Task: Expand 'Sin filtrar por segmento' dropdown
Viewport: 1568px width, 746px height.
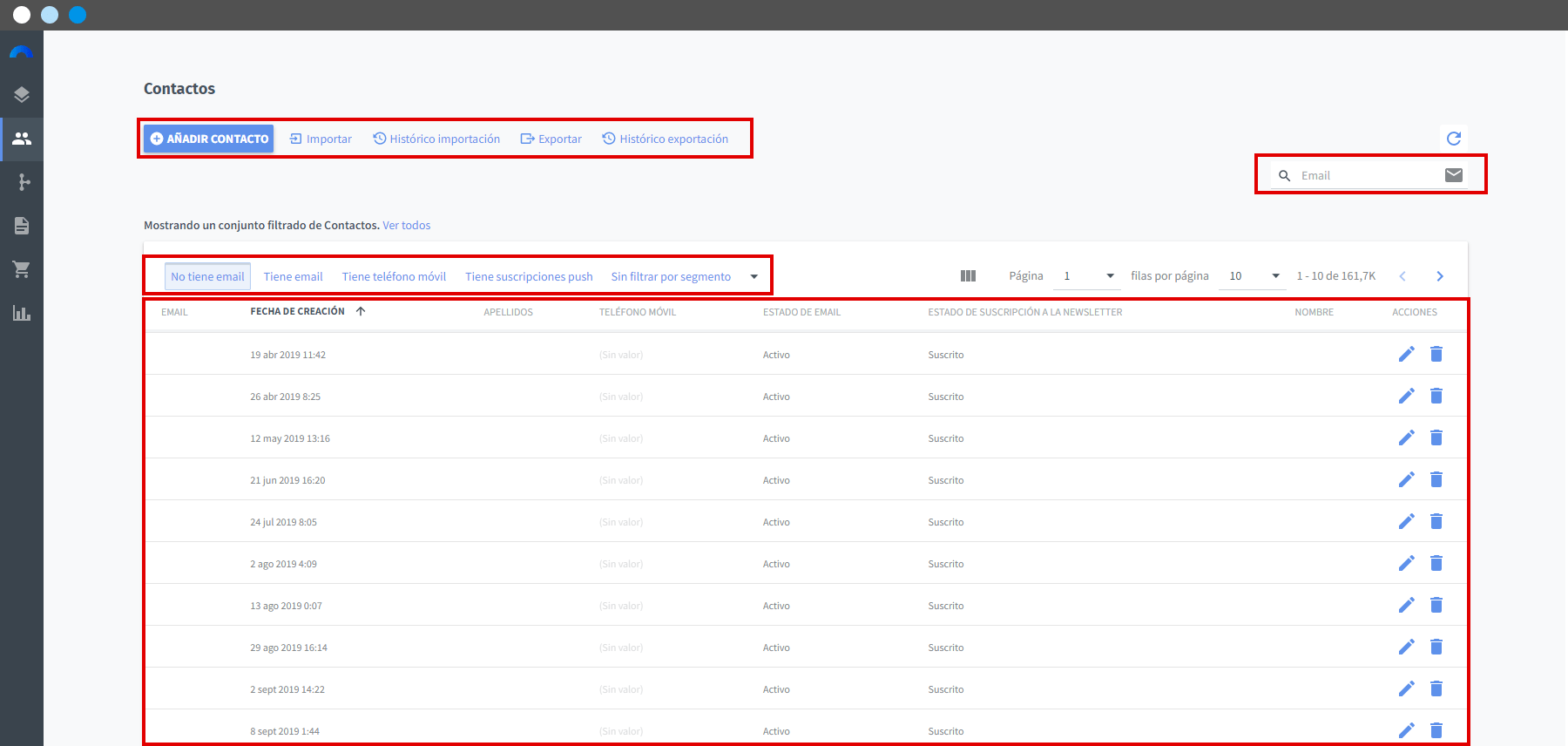Action: tap(684, 276)
